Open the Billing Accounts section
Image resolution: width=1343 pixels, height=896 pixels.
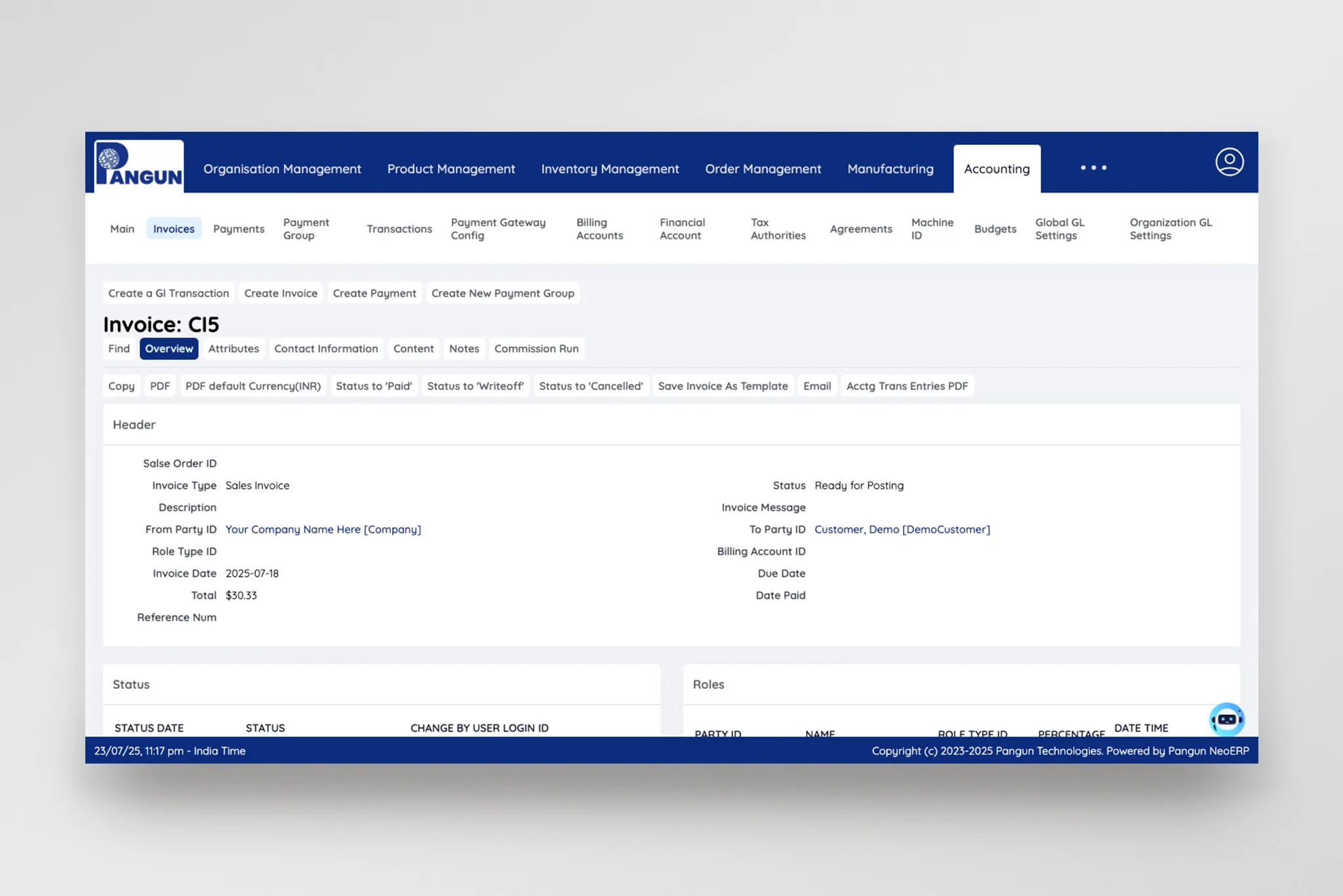coord(599,229)
